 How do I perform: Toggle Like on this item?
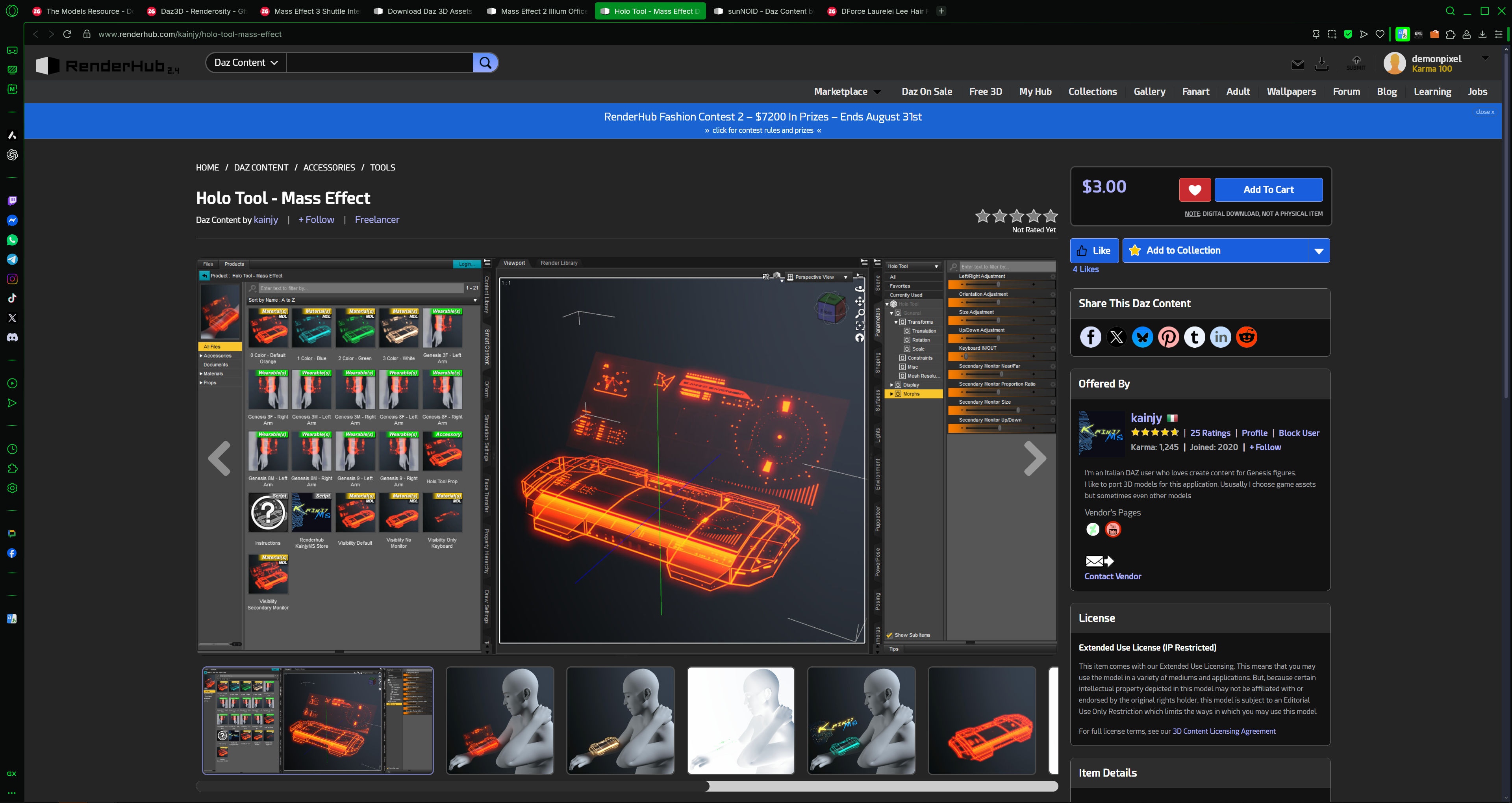(1095, 250)
